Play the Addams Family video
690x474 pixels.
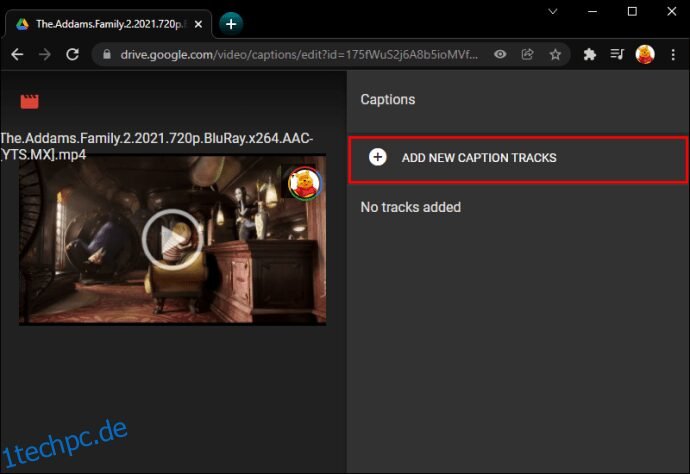point(172,239)
